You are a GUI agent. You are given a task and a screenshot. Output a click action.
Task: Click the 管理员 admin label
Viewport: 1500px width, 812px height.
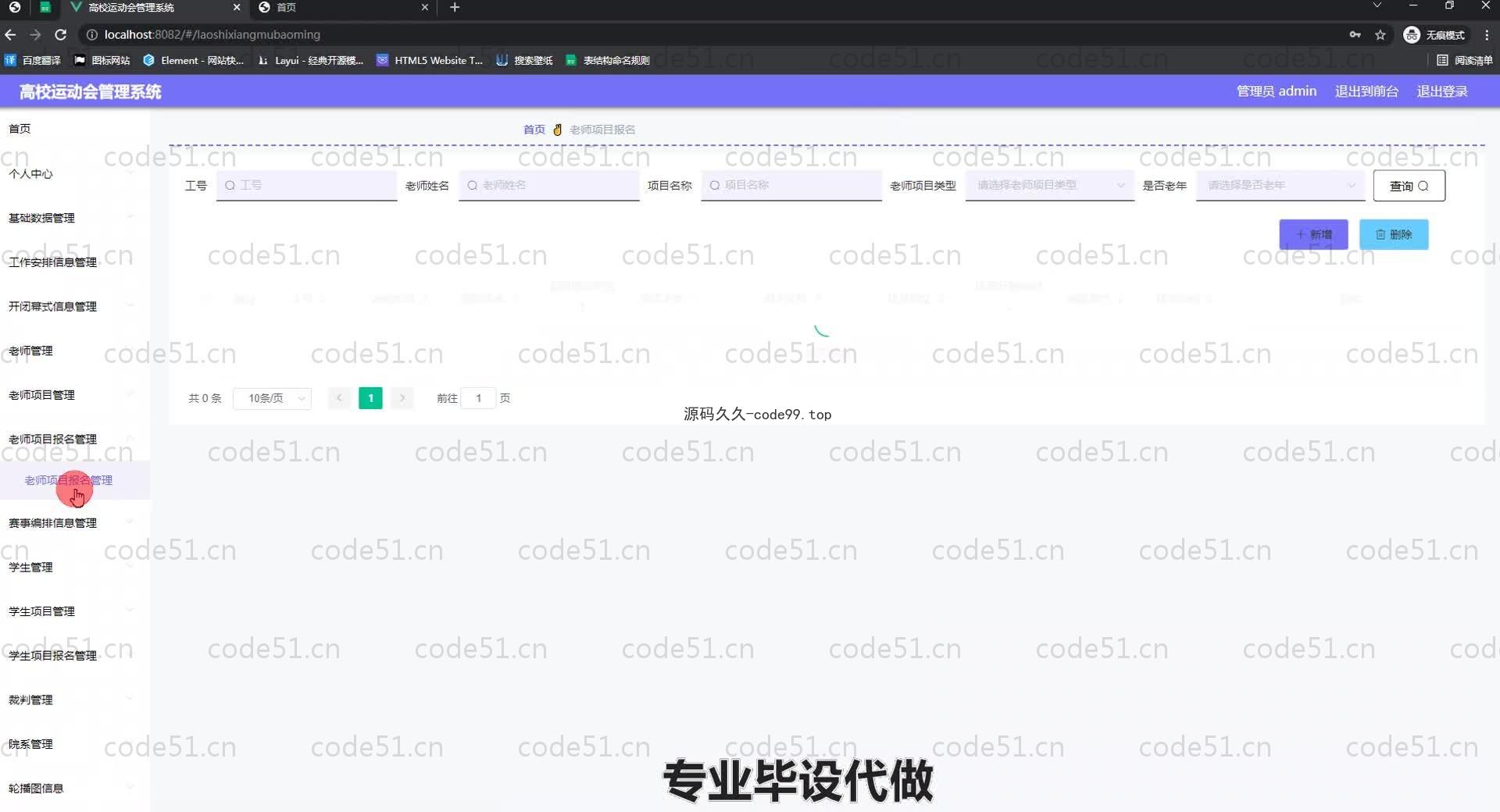1276,91
